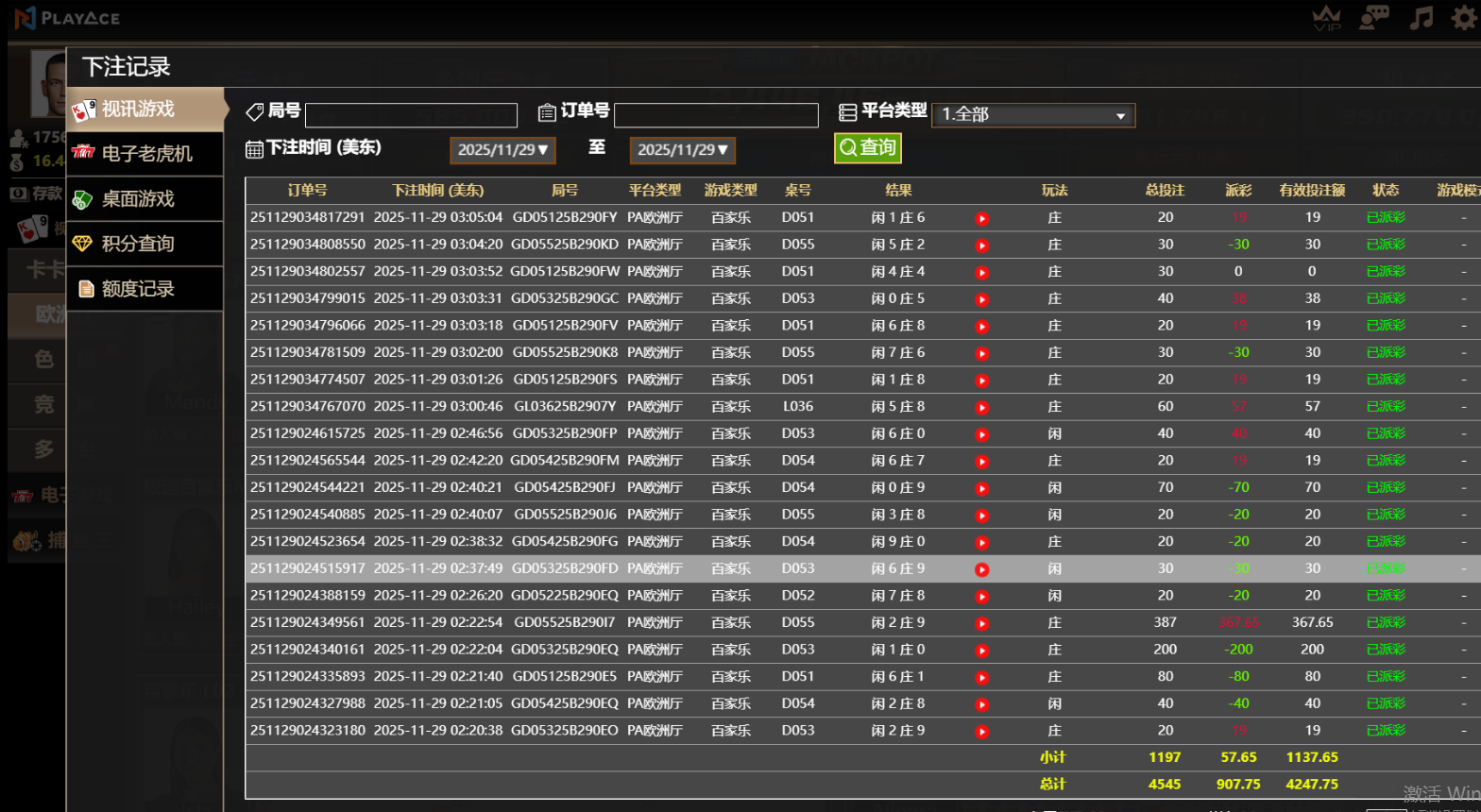Image resolution: width=1481 pixels, height=812 pixels.
Task: Open the end date picker dropdown
Action: point(682,150)
